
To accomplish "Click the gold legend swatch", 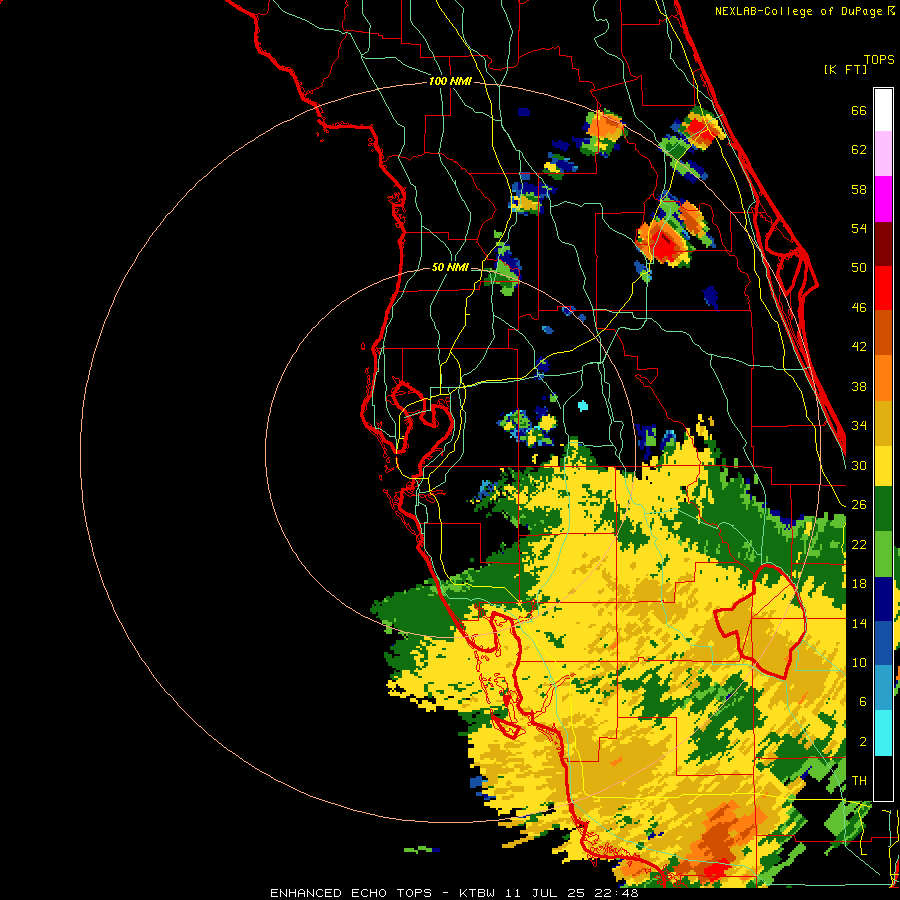I will (883, 423).
